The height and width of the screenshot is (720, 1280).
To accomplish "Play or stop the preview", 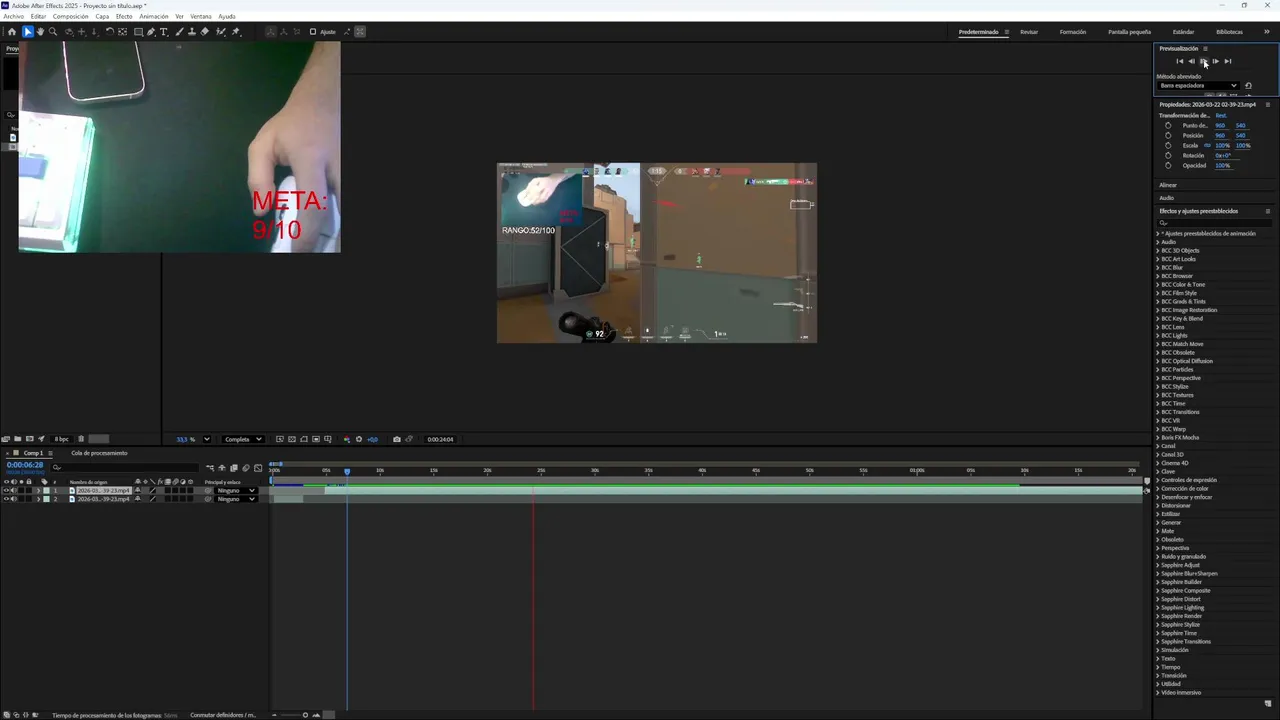I will [1203, 61].
